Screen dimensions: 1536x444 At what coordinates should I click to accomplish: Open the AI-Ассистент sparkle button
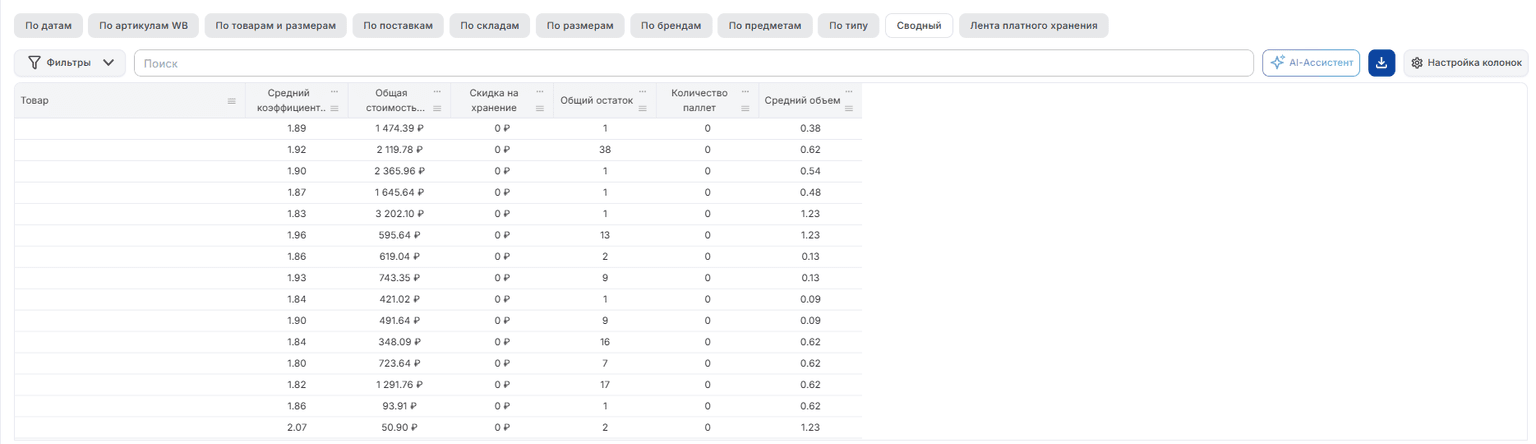pyautogui.click(x=1310, y=63)
